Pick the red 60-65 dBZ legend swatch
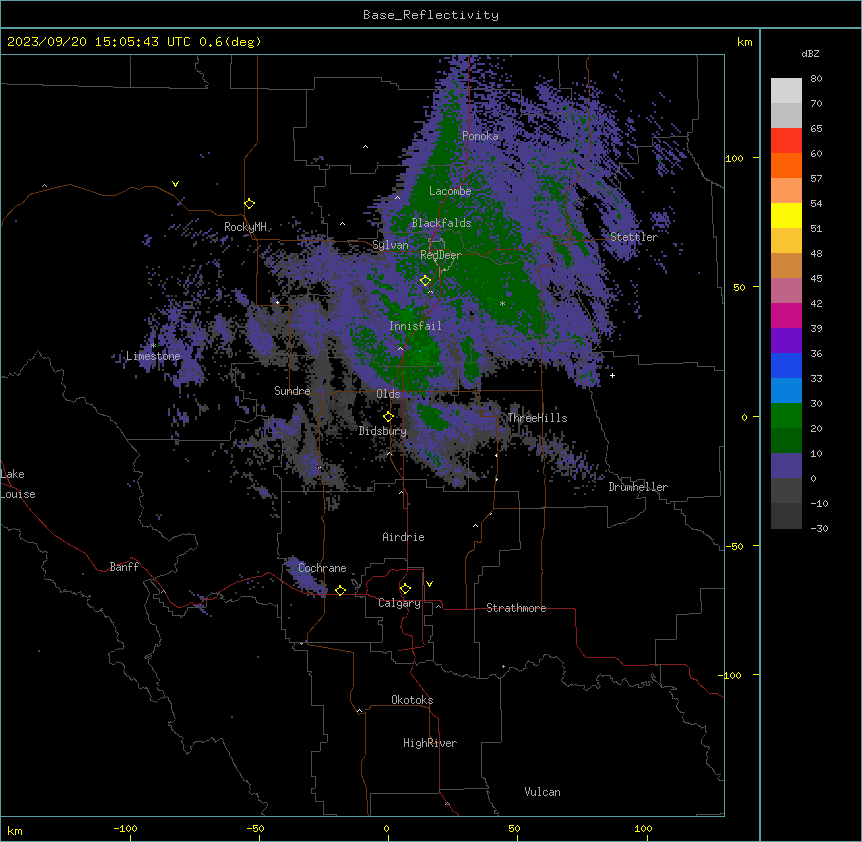 pos(786,141)
